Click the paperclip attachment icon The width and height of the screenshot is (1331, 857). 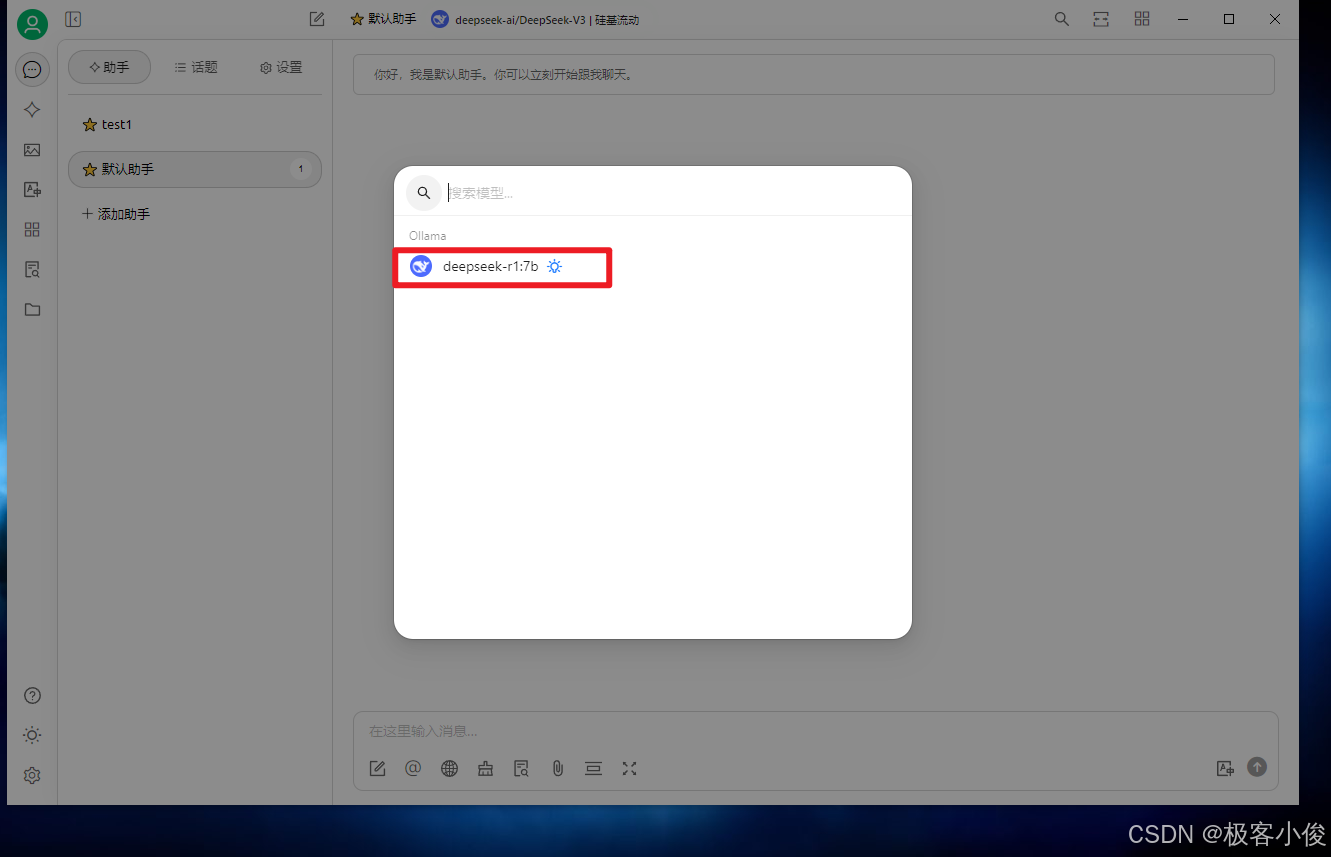tap(557, 768)
